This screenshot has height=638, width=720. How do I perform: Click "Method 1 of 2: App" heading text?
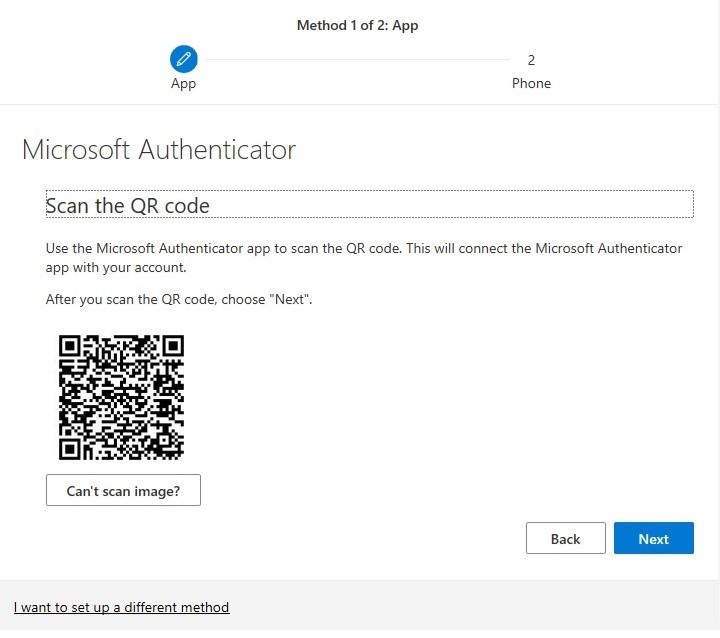357,25
